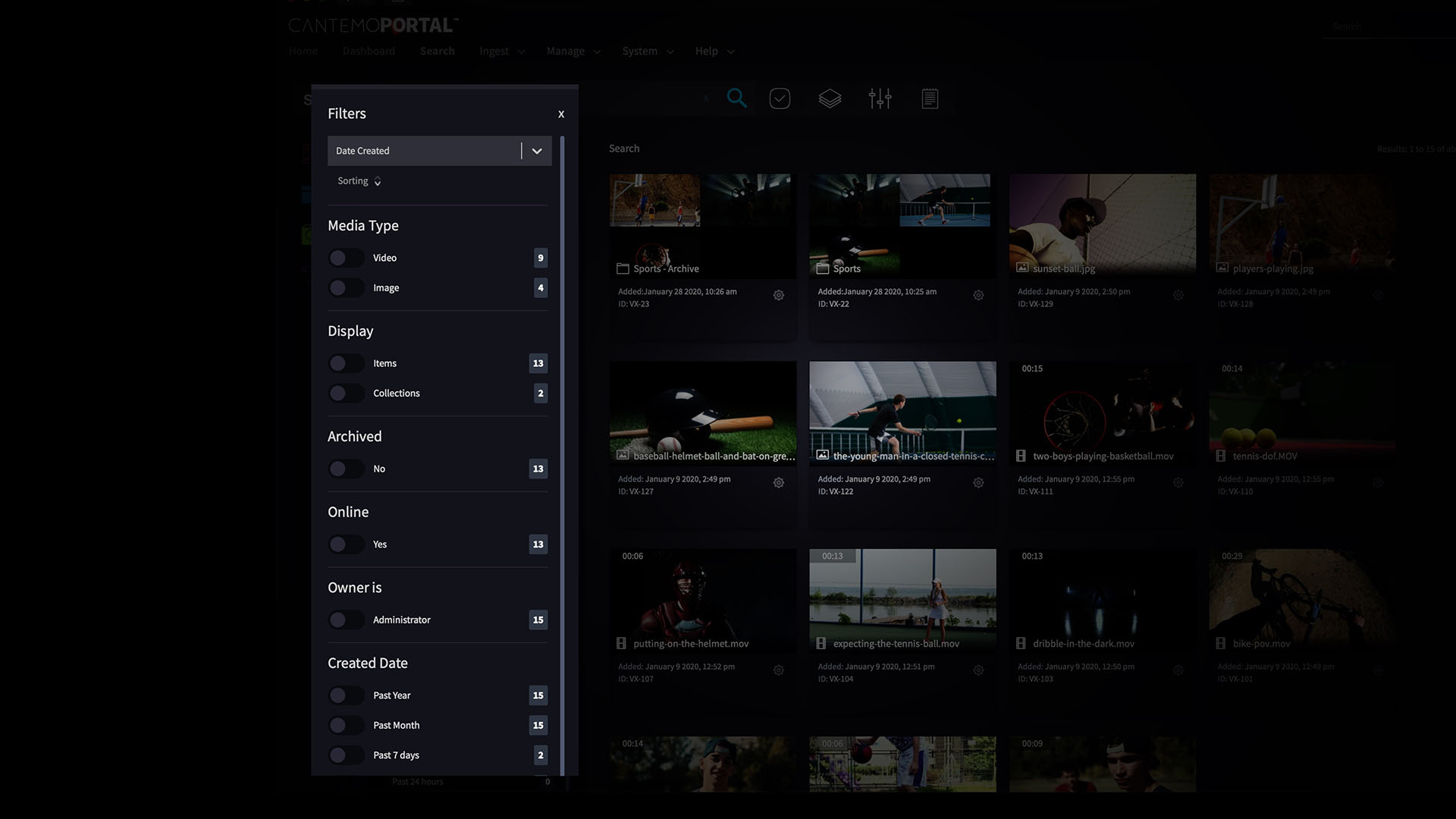The width and height of the screenshot is (1456, 819).
Task: Enable the Collections display filter
Action: tap(346, 394)
